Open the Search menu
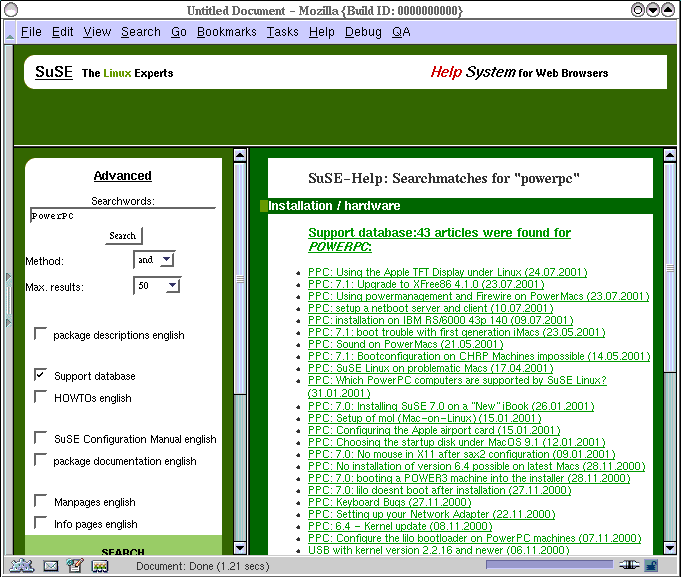Image resolution: width=681 pixels, height=577 pixels. coord(141,32)
